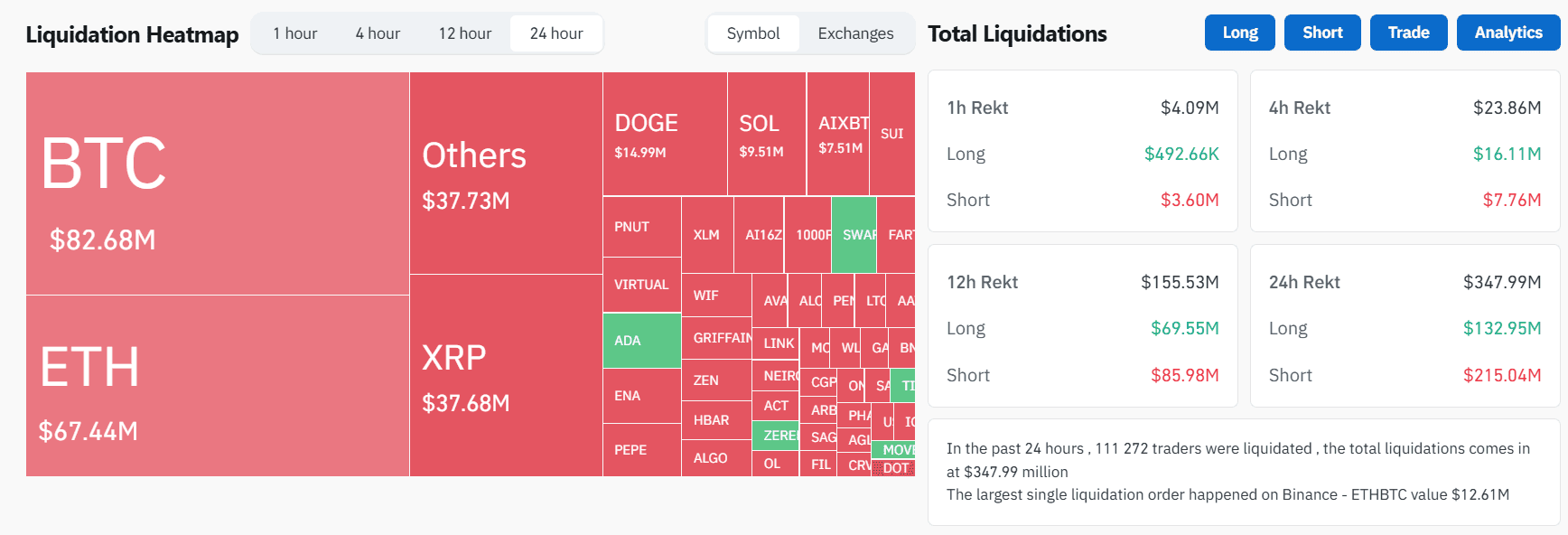
Task: Select the PNUT heatmap tile
Action: (x=642, y=227)
